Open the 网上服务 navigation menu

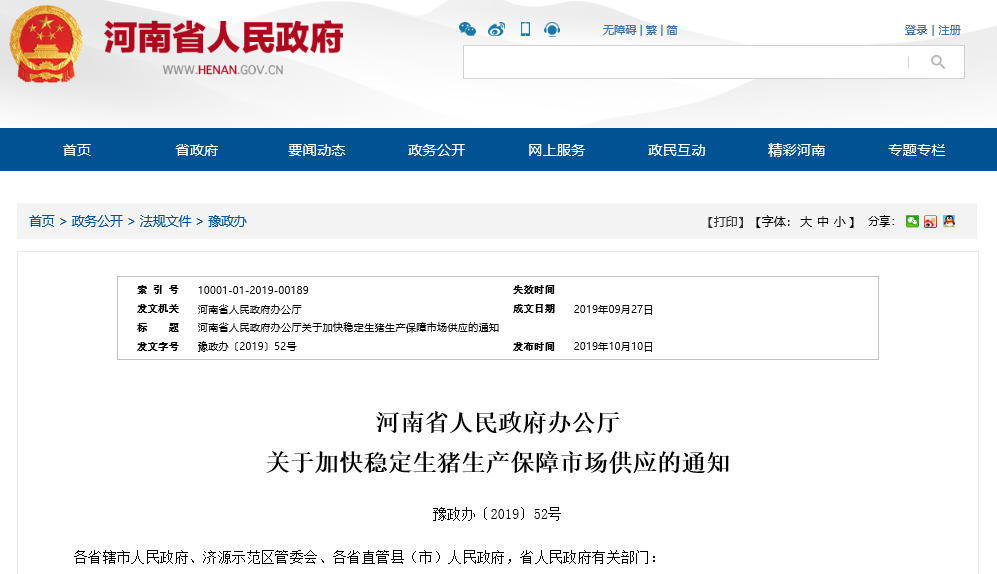557,150
